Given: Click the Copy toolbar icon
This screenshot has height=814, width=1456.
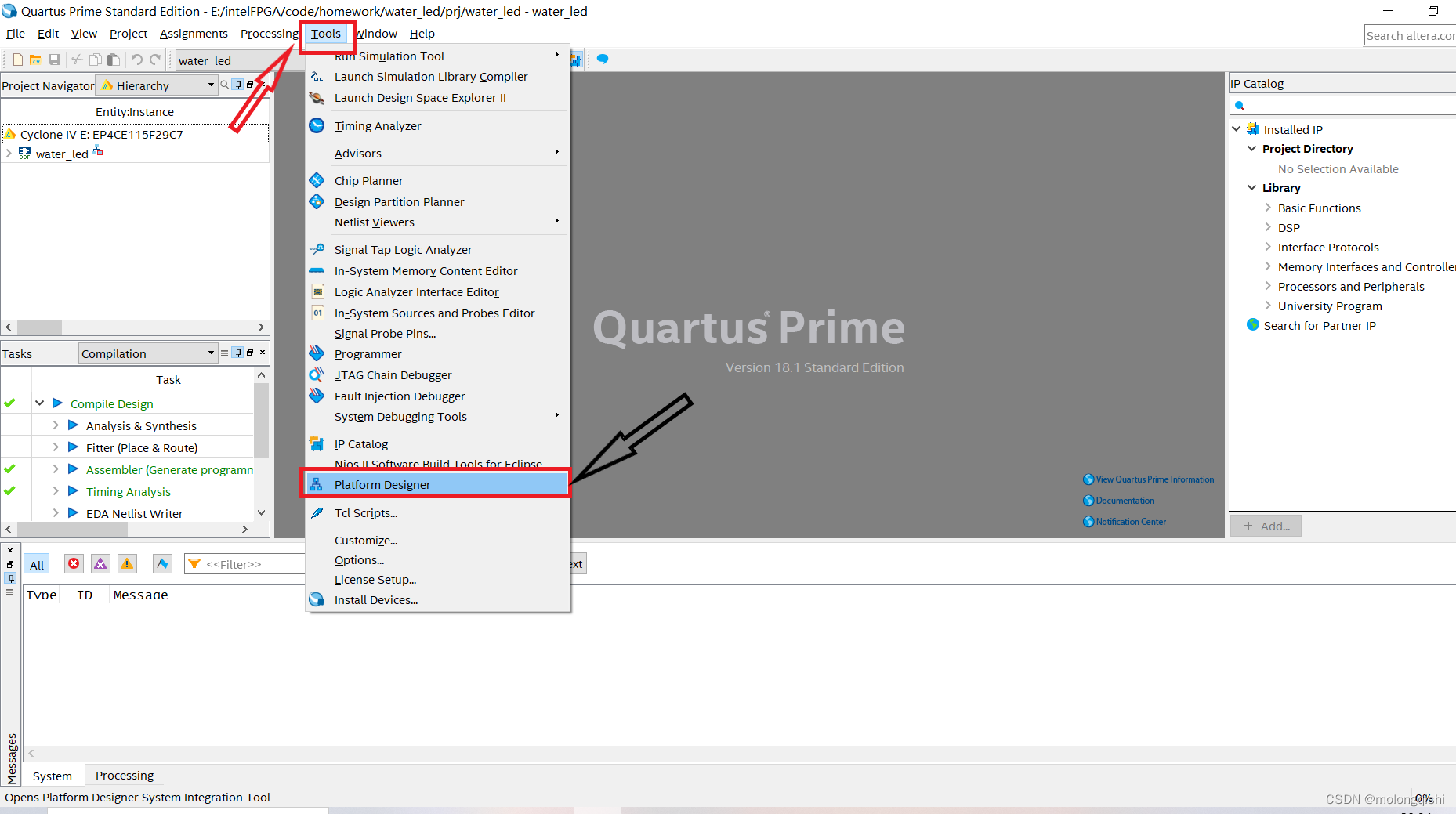Looking at the screenshot, I should pyautogui.click(x=95, y=60).
